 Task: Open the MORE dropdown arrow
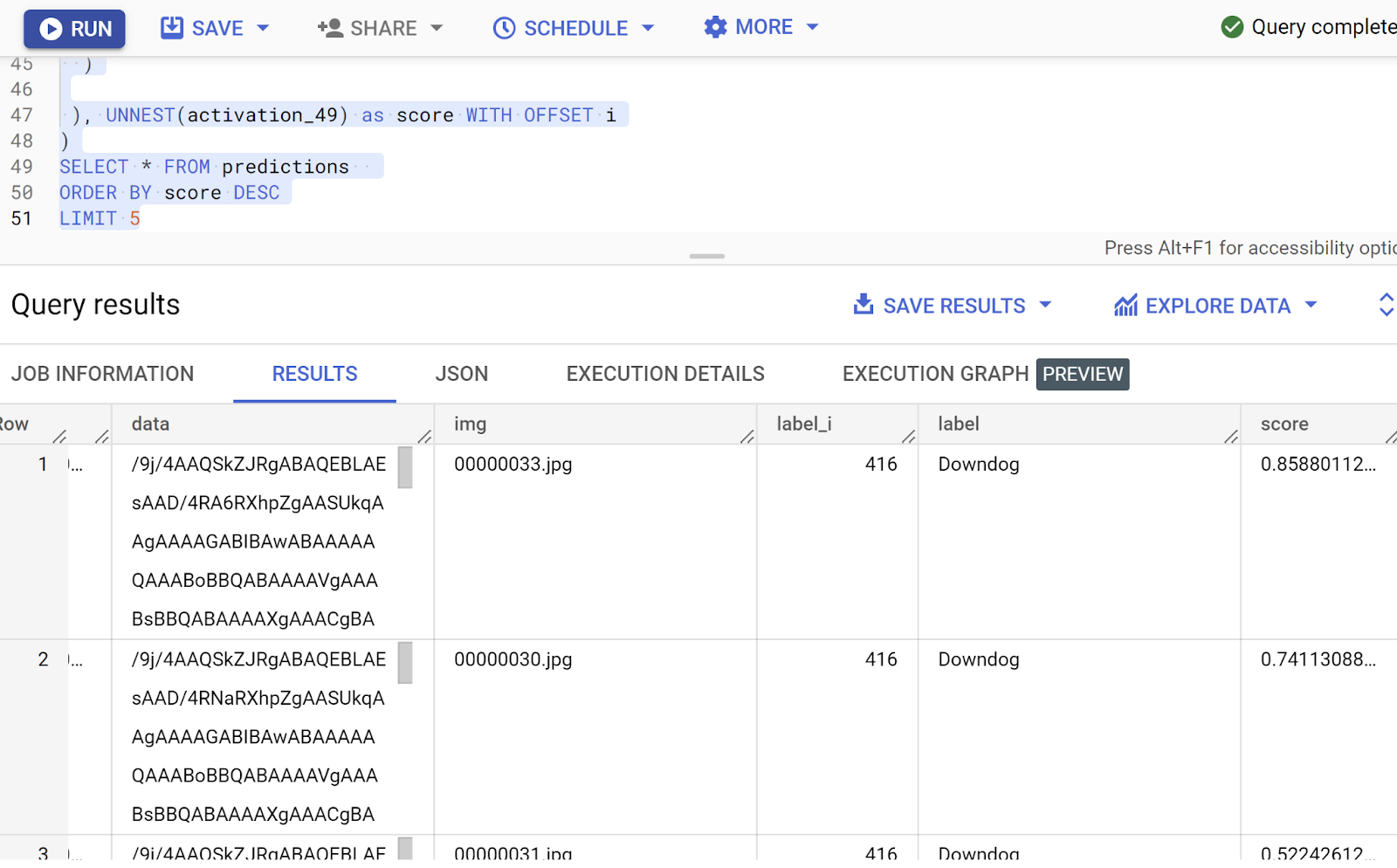tap(813, 27)
